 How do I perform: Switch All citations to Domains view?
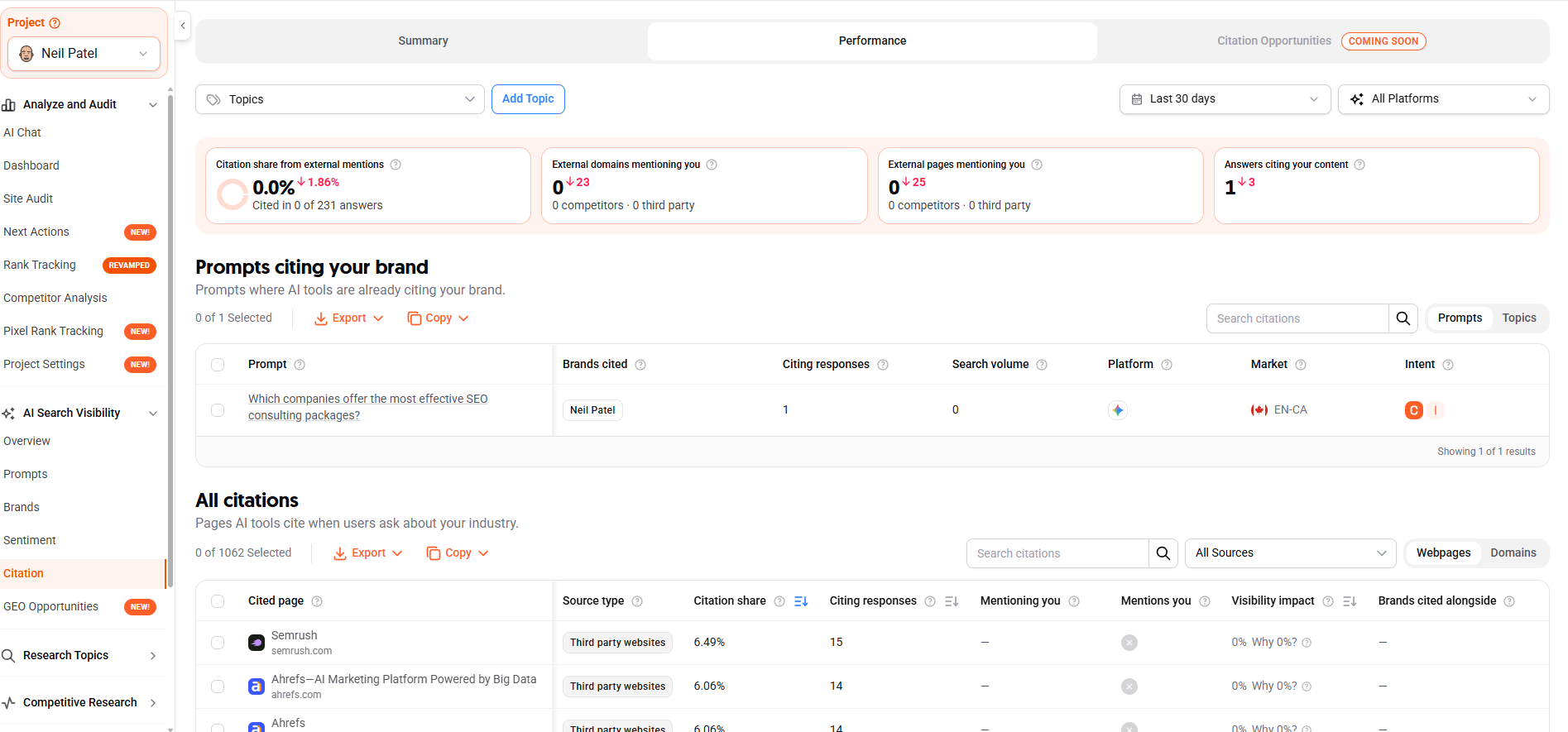[1513, 553]
